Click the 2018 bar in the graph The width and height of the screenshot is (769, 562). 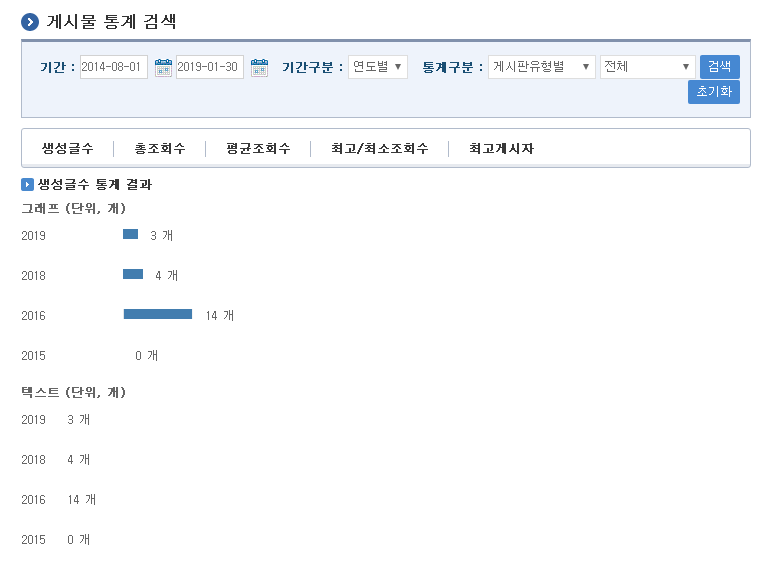tap(133, 274)
